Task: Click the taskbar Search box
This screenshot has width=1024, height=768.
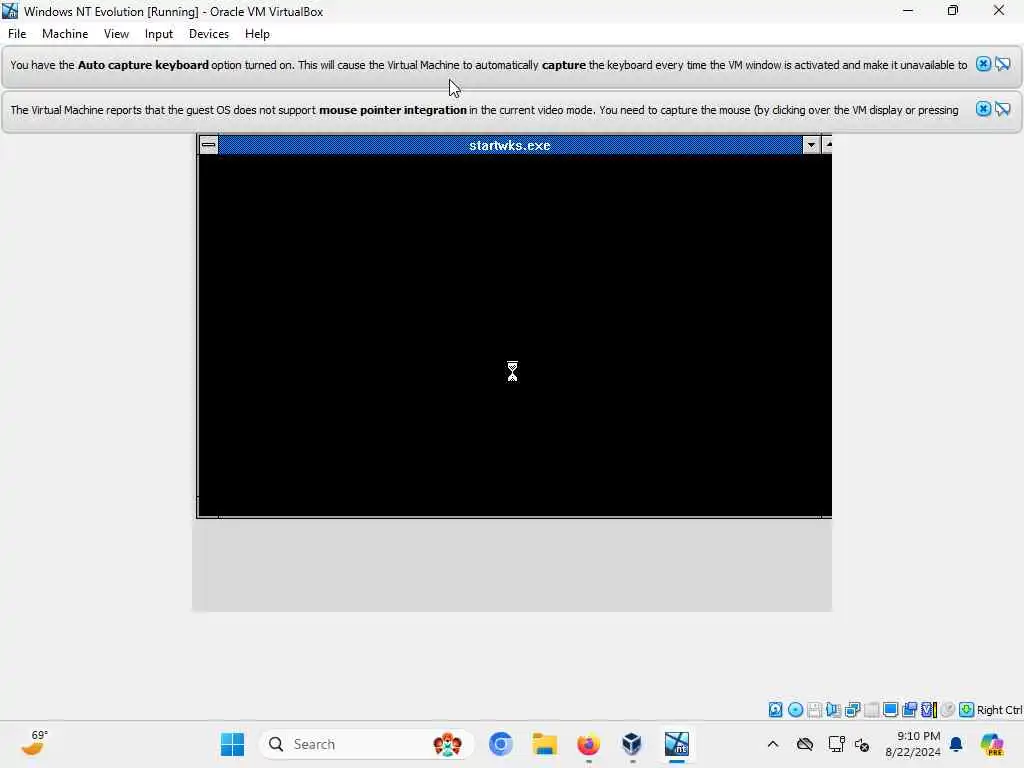Action: [366, 744]
